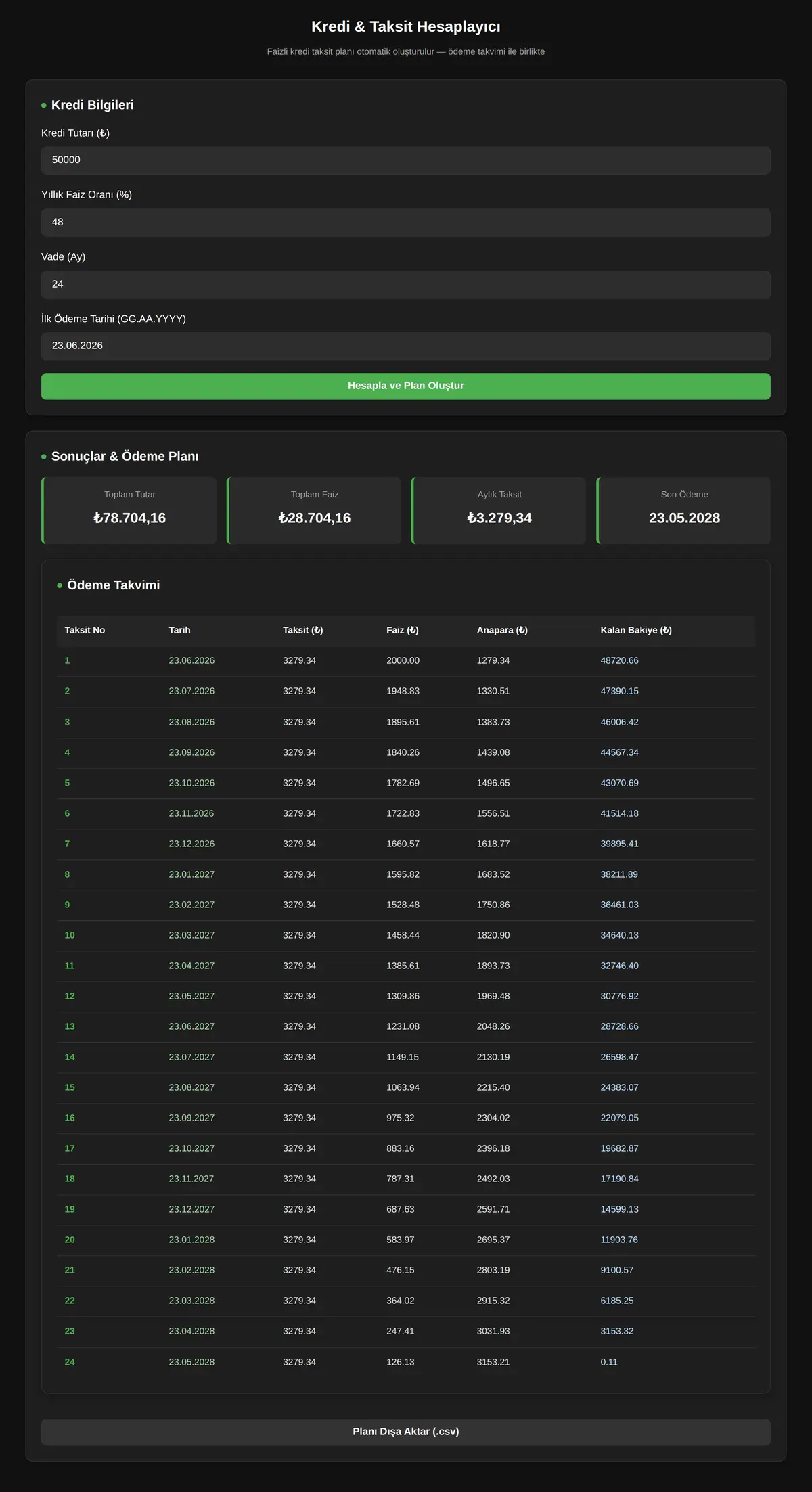Image resolution: width=812 pixels, height=1492 pixels.
Task: Select the principal value 1683.52
Action: (x=493, y=874)
